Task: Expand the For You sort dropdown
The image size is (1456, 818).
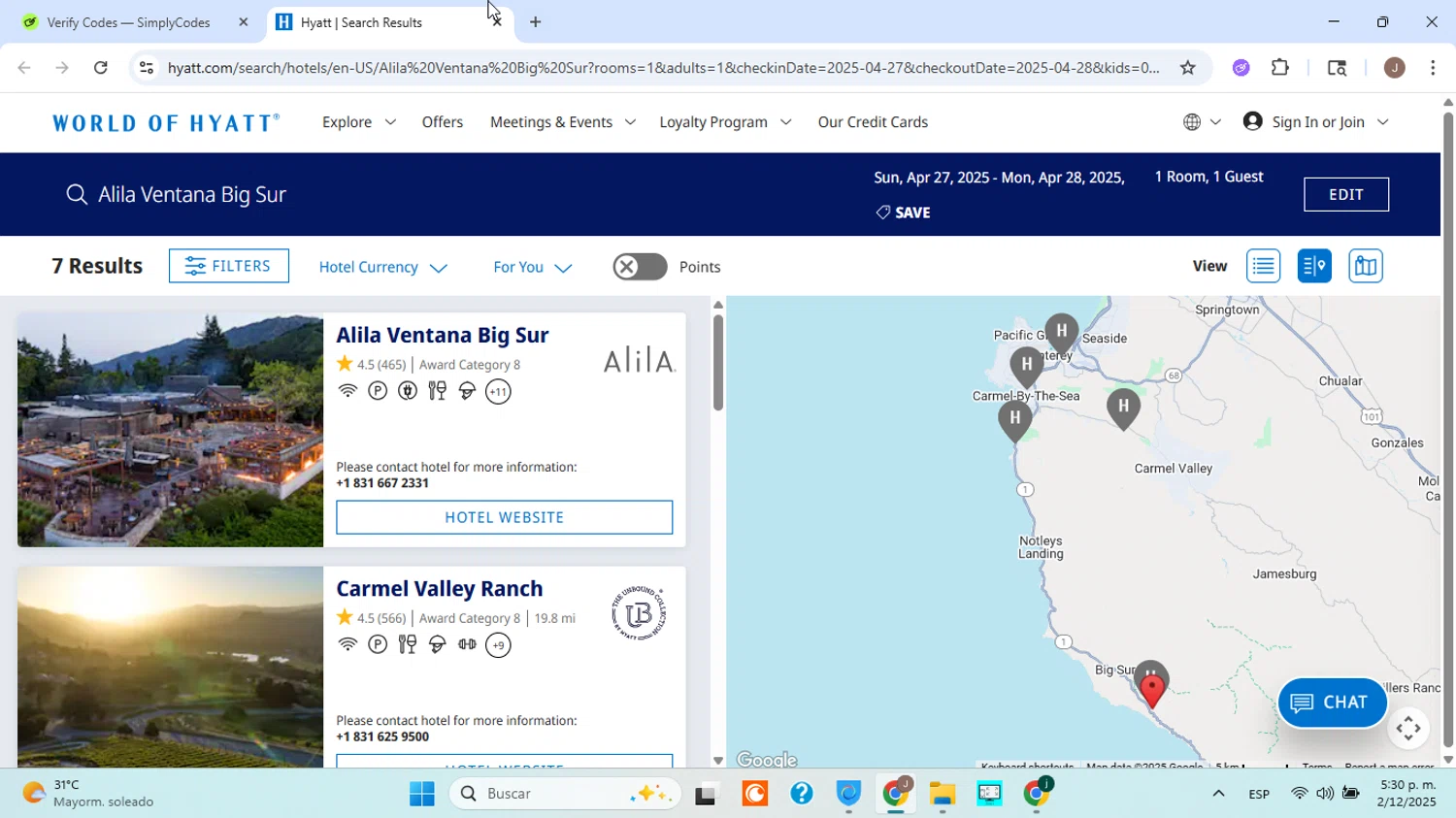Action: (532, 267)
